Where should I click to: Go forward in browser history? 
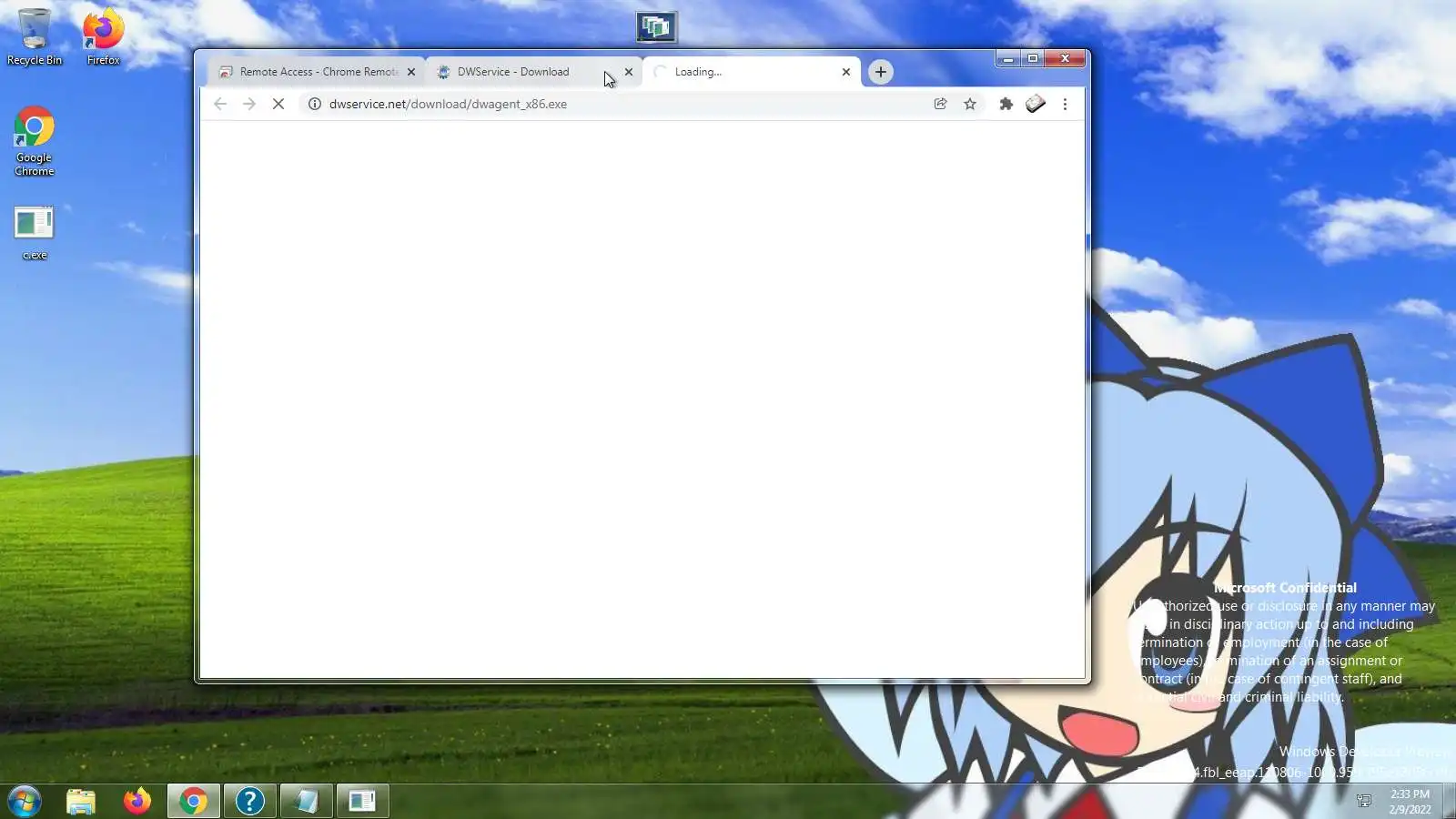click(249, 104)
